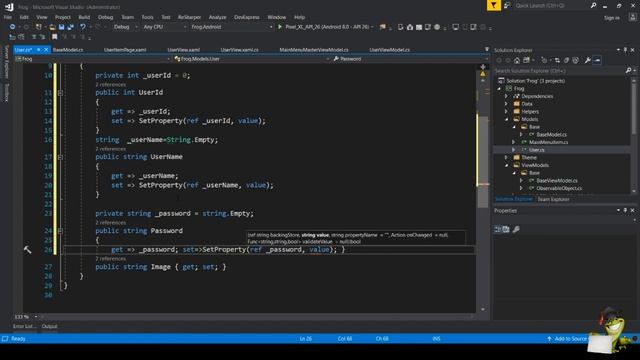Click 2 references CodeLens above Image property
The width and height of the screenshot is (640, 360).
pos(111,259)
